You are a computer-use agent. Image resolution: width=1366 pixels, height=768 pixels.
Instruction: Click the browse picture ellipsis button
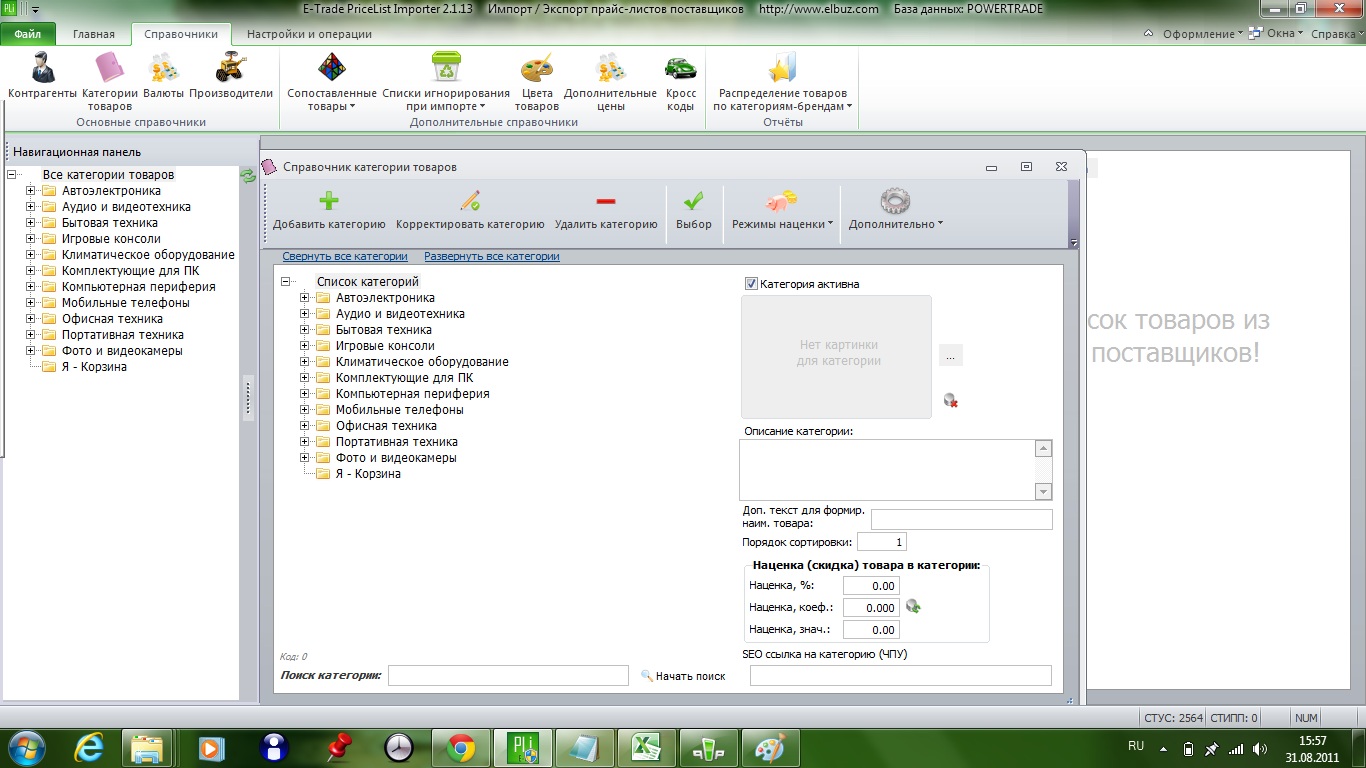[951, 356]
